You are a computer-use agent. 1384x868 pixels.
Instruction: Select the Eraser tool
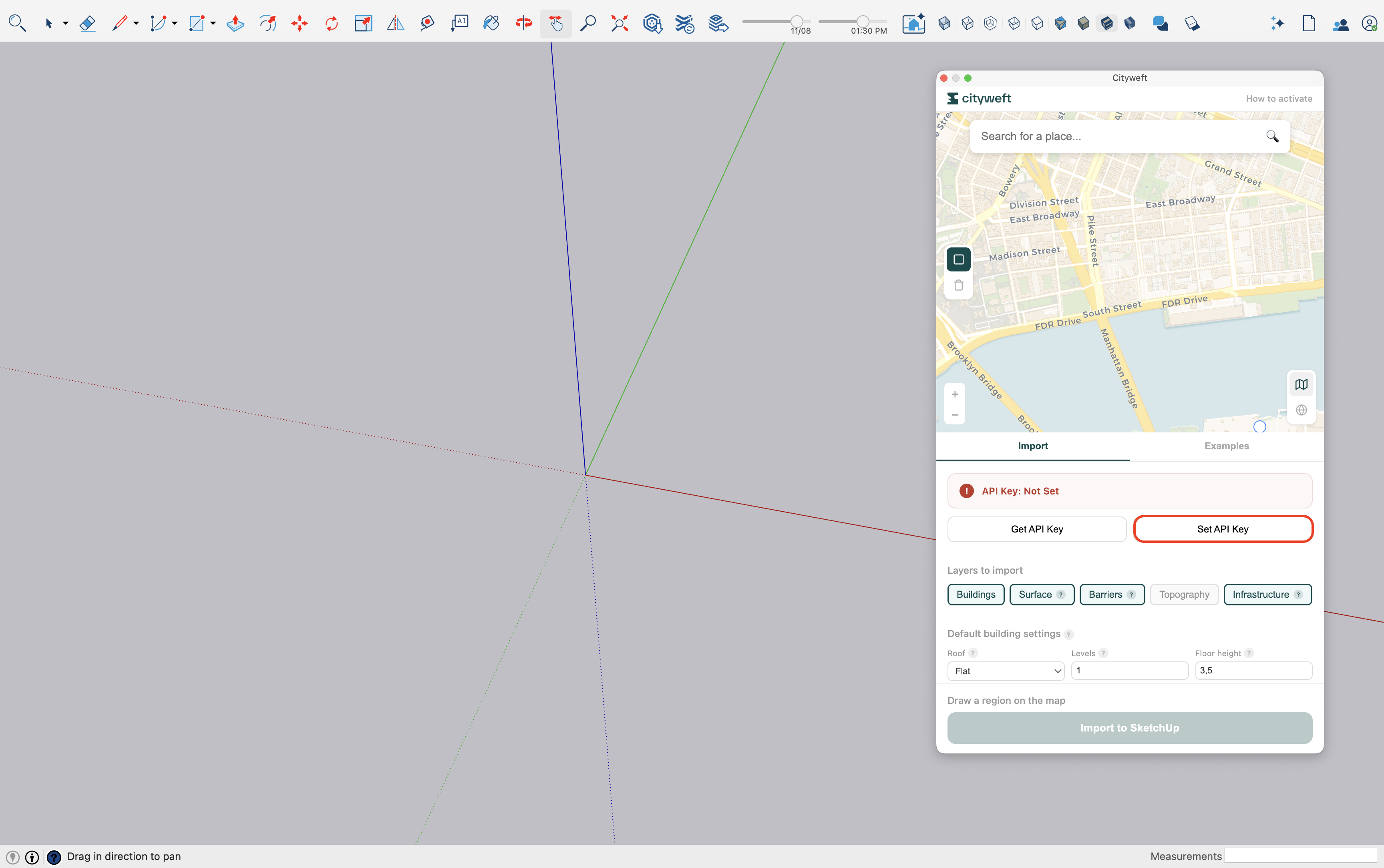coord(87,24)
